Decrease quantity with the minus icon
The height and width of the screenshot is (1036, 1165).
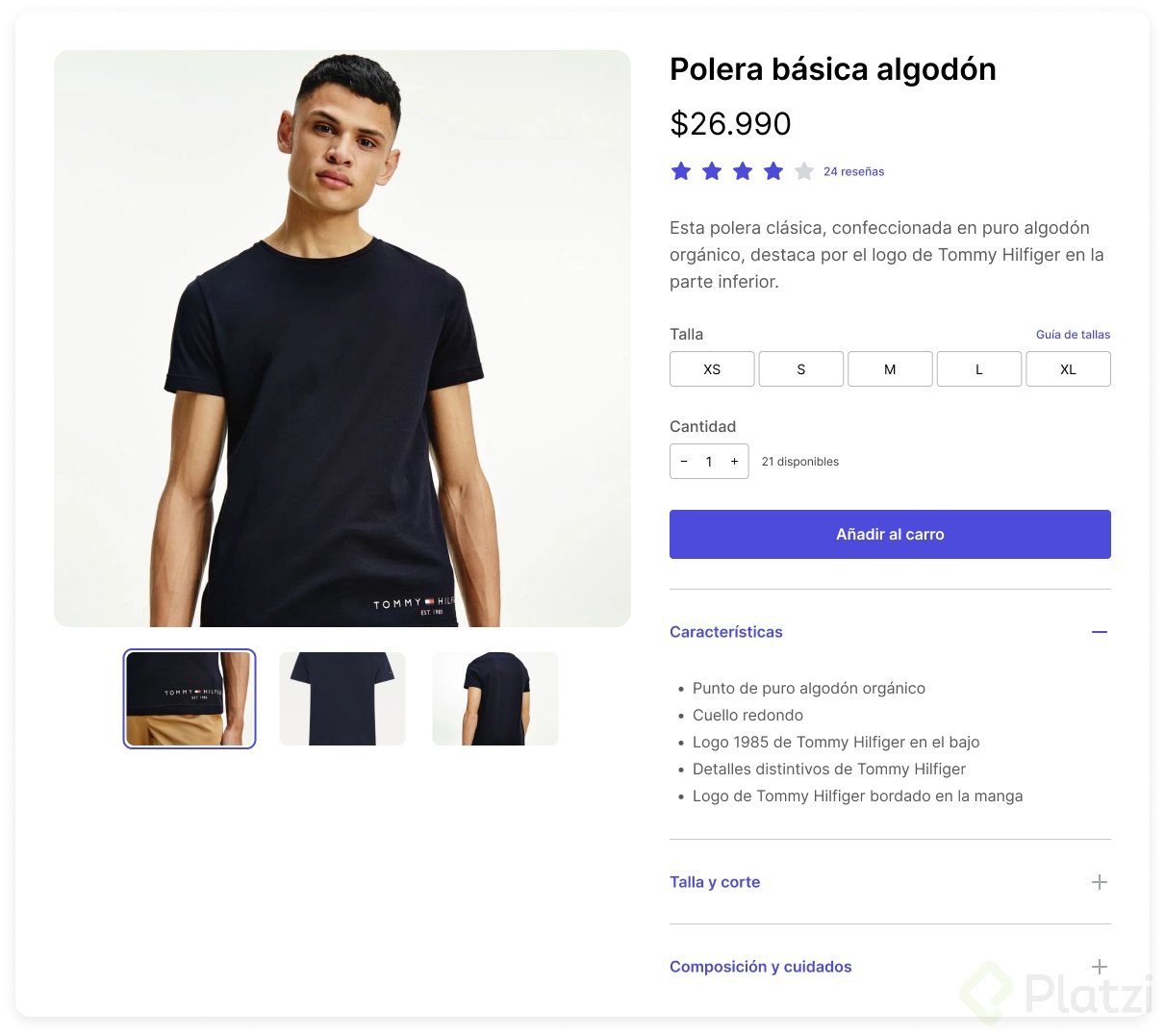pyautogui.click(x=684, y=462)
